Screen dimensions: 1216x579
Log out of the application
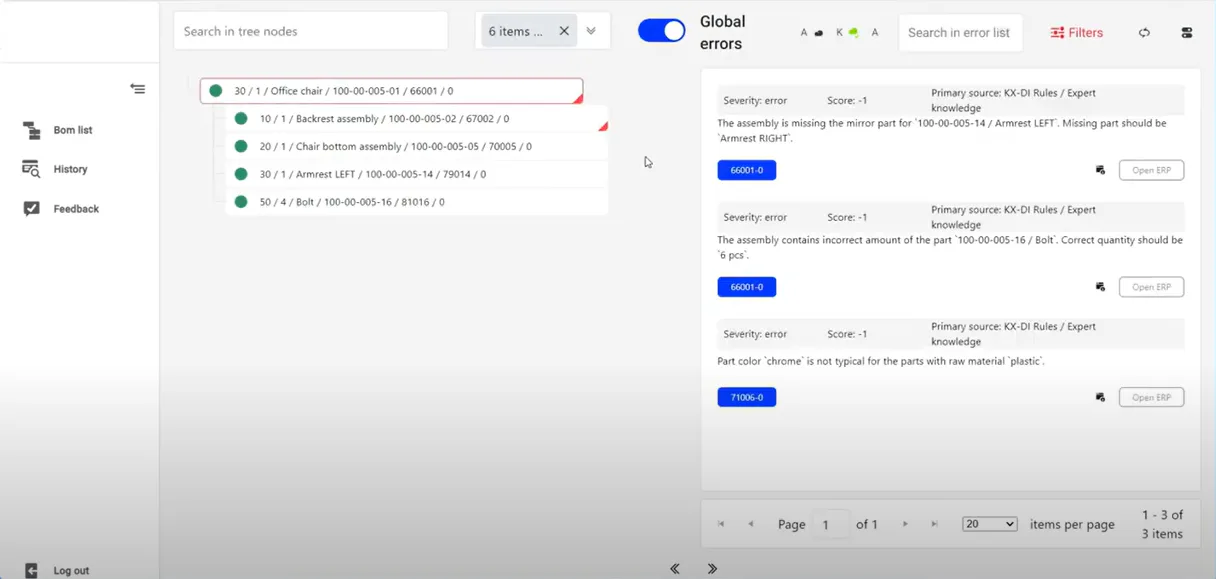(71, 570)
